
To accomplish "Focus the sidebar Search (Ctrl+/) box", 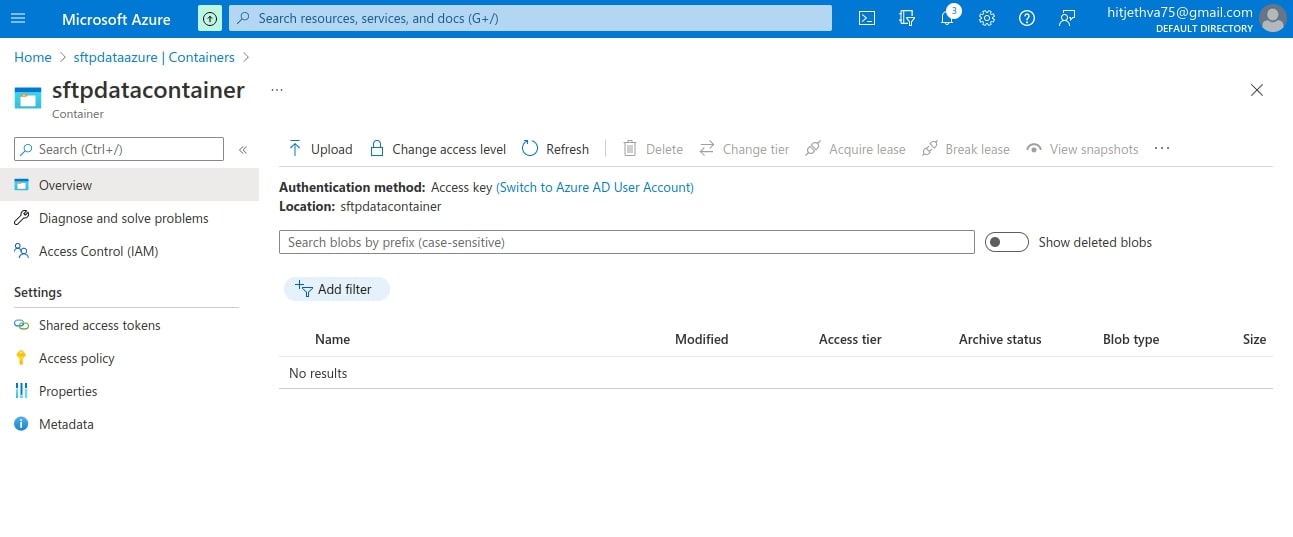I will [x=119, y=149].
